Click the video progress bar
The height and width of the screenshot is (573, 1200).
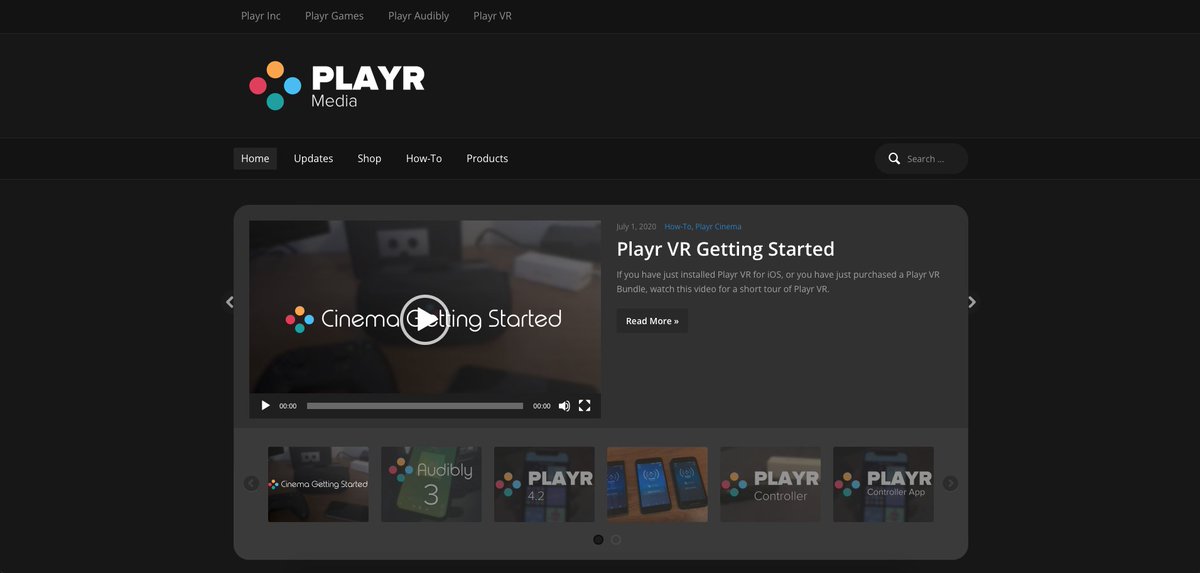click(x=415, y=406)
